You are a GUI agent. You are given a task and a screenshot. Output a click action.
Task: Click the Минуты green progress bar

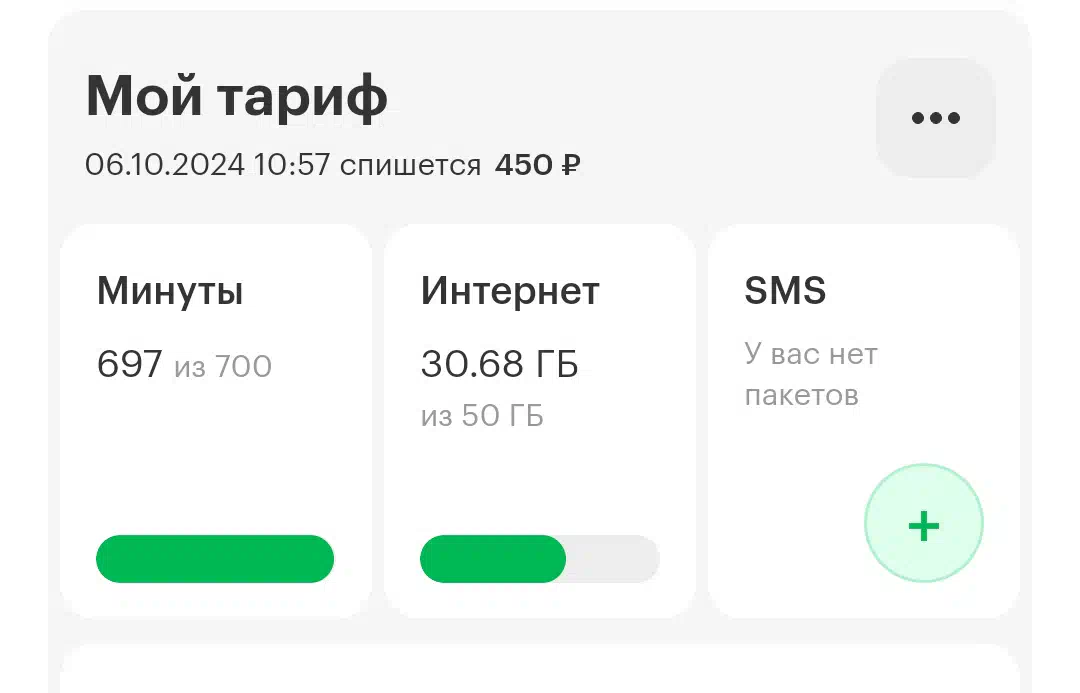tap(215, 559)
